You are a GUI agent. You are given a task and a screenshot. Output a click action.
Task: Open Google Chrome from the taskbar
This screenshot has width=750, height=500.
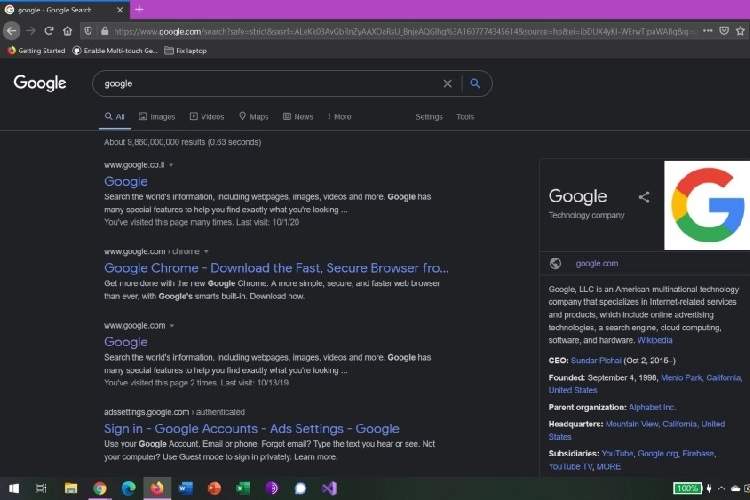click(99, 488)
